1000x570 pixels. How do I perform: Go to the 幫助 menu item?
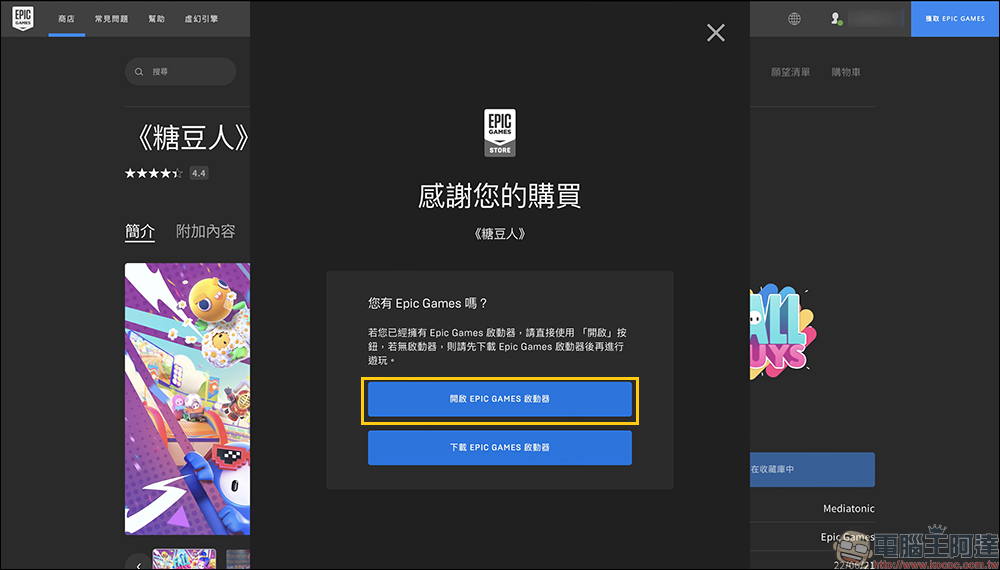pyautogui.click(x=156, y=18)
